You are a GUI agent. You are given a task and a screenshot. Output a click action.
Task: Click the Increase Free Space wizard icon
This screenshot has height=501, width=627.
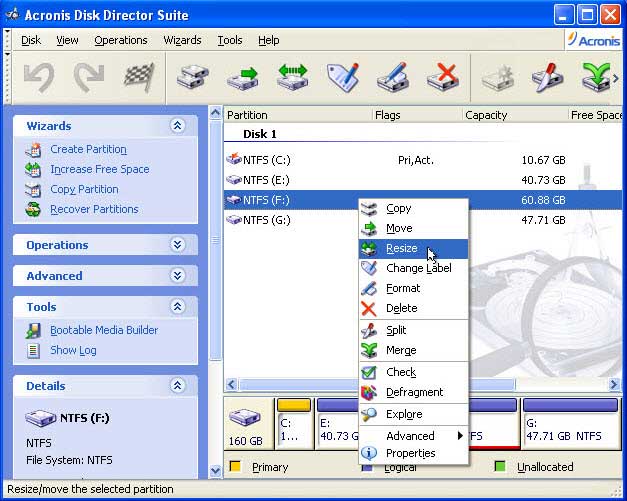[x=33, y=170]
